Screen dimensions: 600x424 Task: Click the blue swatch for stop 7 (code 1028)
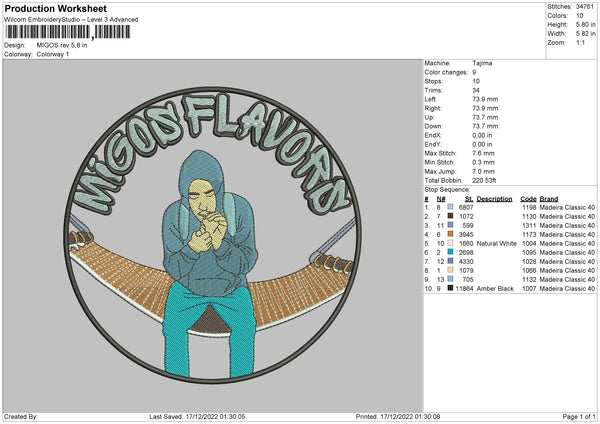point(450,261)
